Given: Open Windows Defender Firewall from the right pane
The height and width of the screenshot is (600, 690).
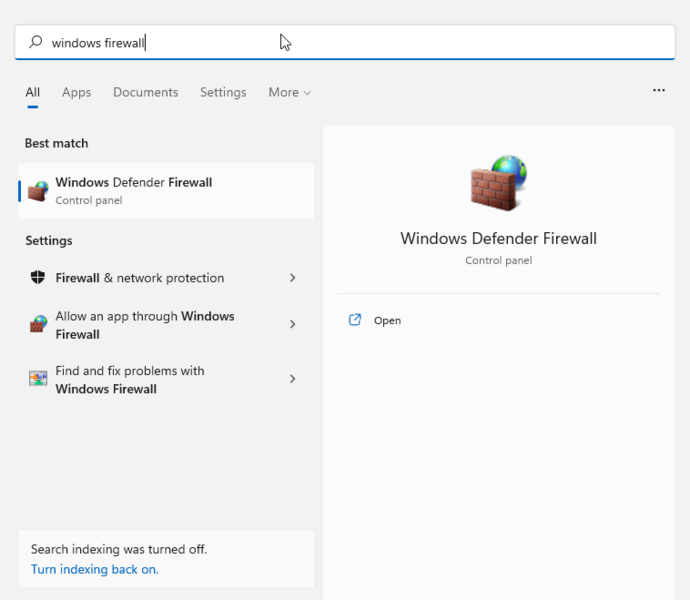Looking at the screenshot, I should [x=387, y=320].
